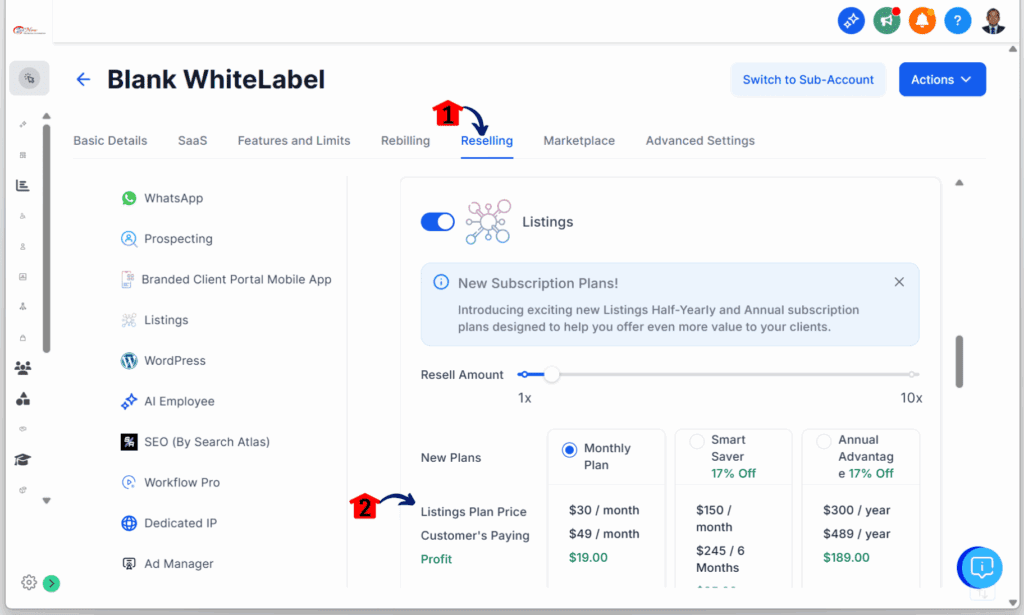Screen dimensions: 1024x615
Task: Open the shapes sidebar icon
Action: (x=23, y=398)
